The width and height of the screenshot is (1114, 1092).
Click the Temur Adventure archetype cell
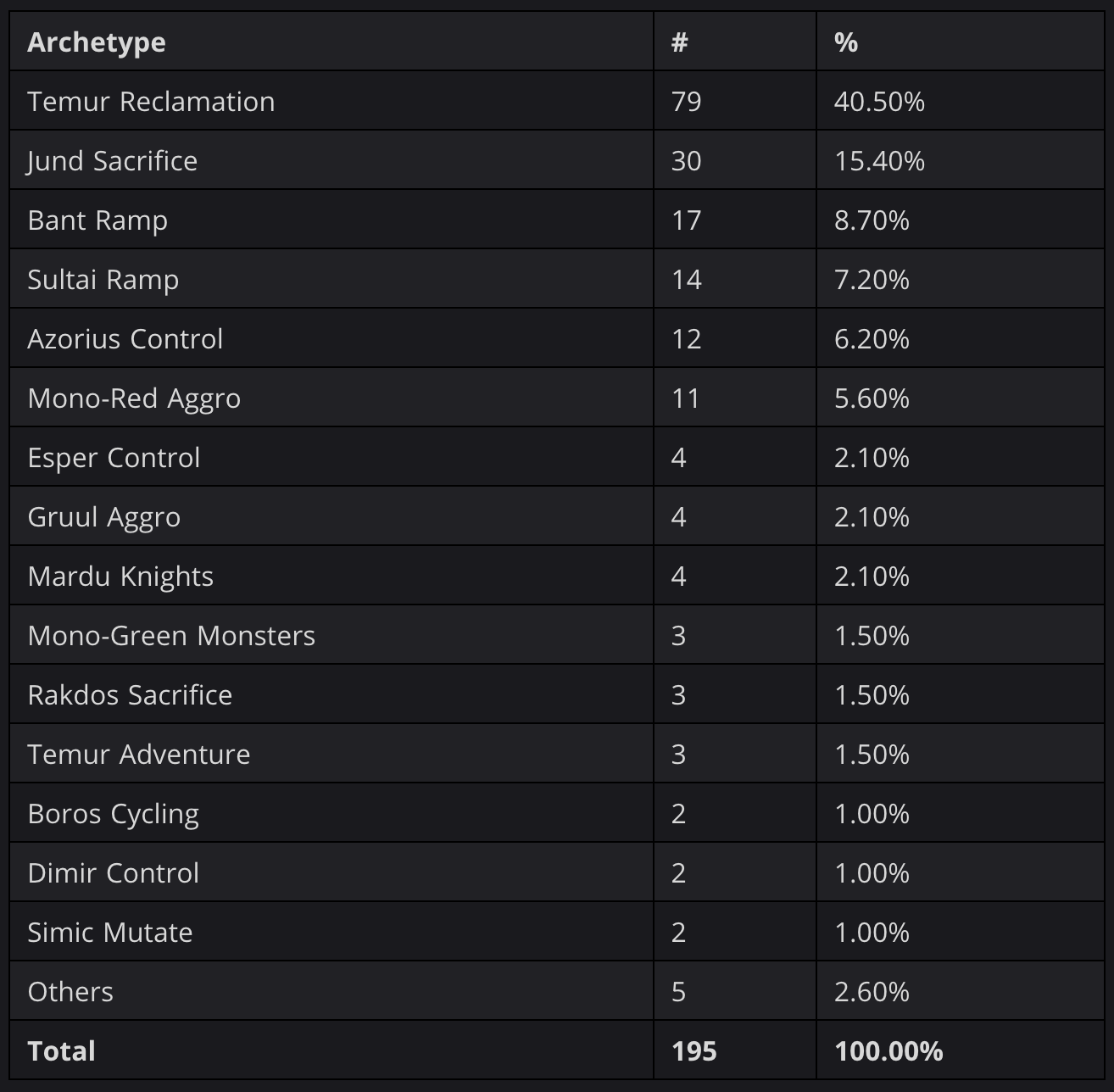(331, 754)
